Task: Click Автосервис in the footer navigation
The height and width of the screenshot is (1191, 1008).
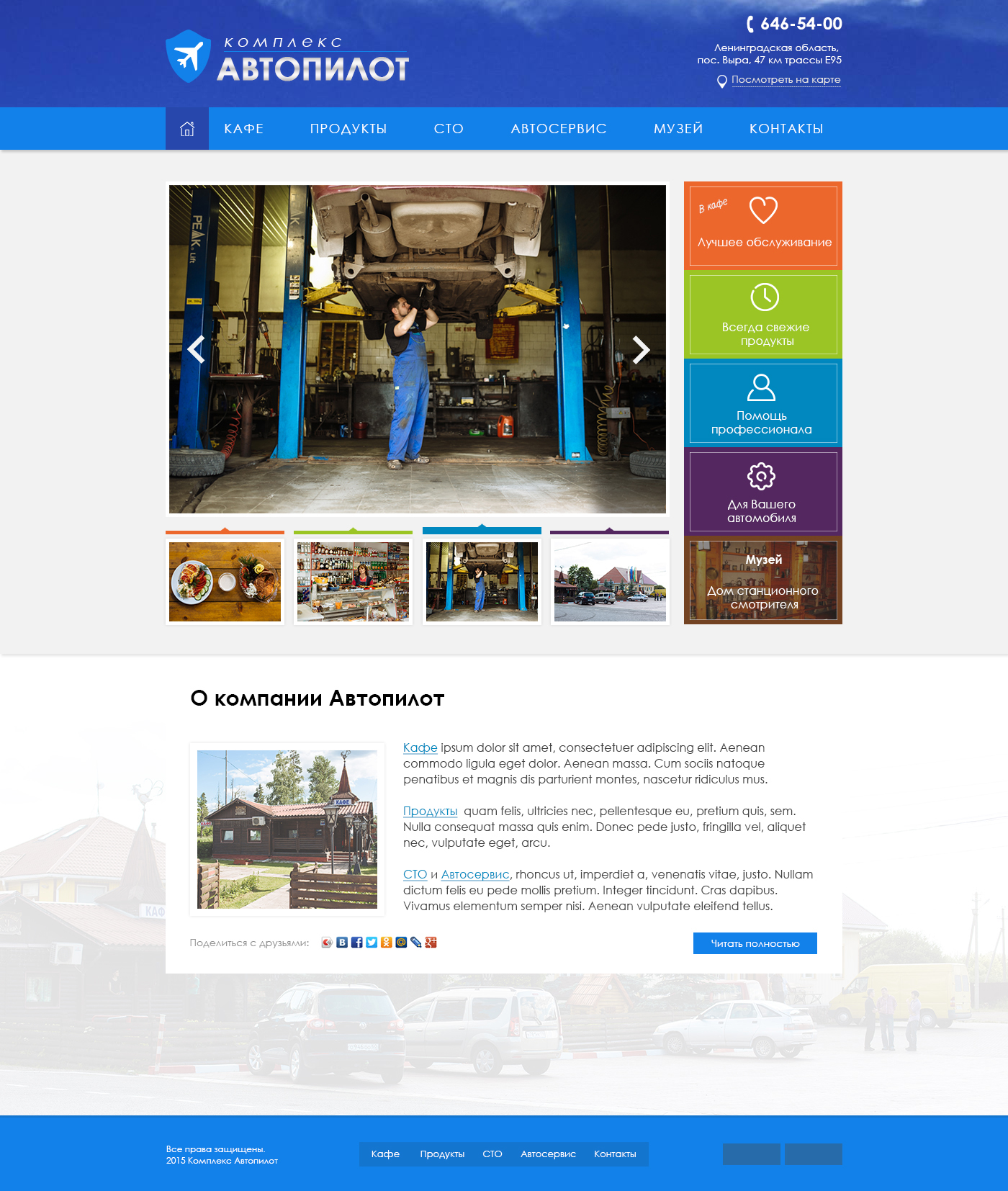Action: [x=549, y=1154]
